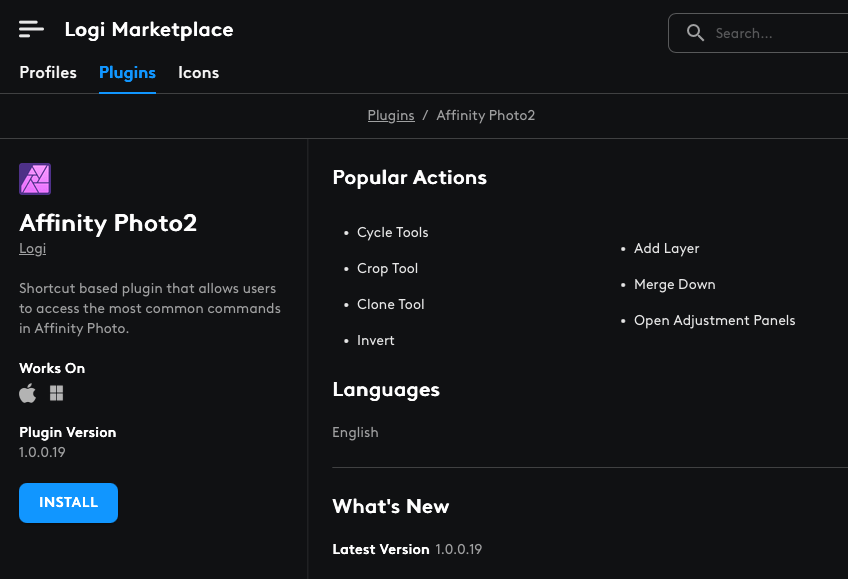Click the Works On label
The image size is (848, 579).
point(52,368)
